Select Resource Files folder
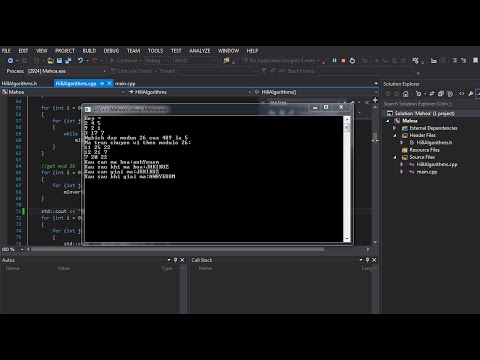480x360 pixels. (x=424, y=150)
